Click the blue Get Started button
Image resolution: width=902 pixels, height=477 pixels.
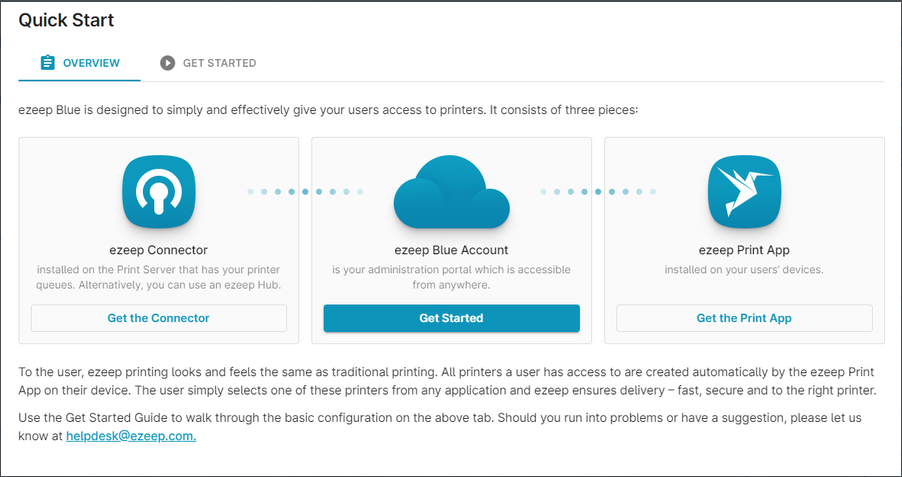(x=452, y=318)
